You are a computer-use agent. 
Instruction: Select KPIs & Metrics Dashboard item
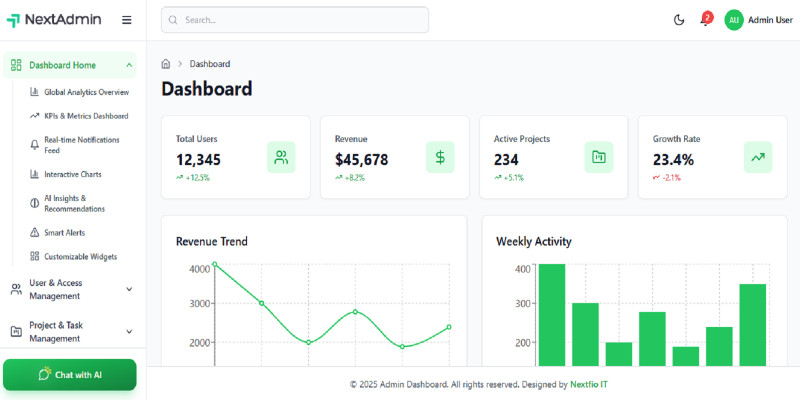[86, 116]
